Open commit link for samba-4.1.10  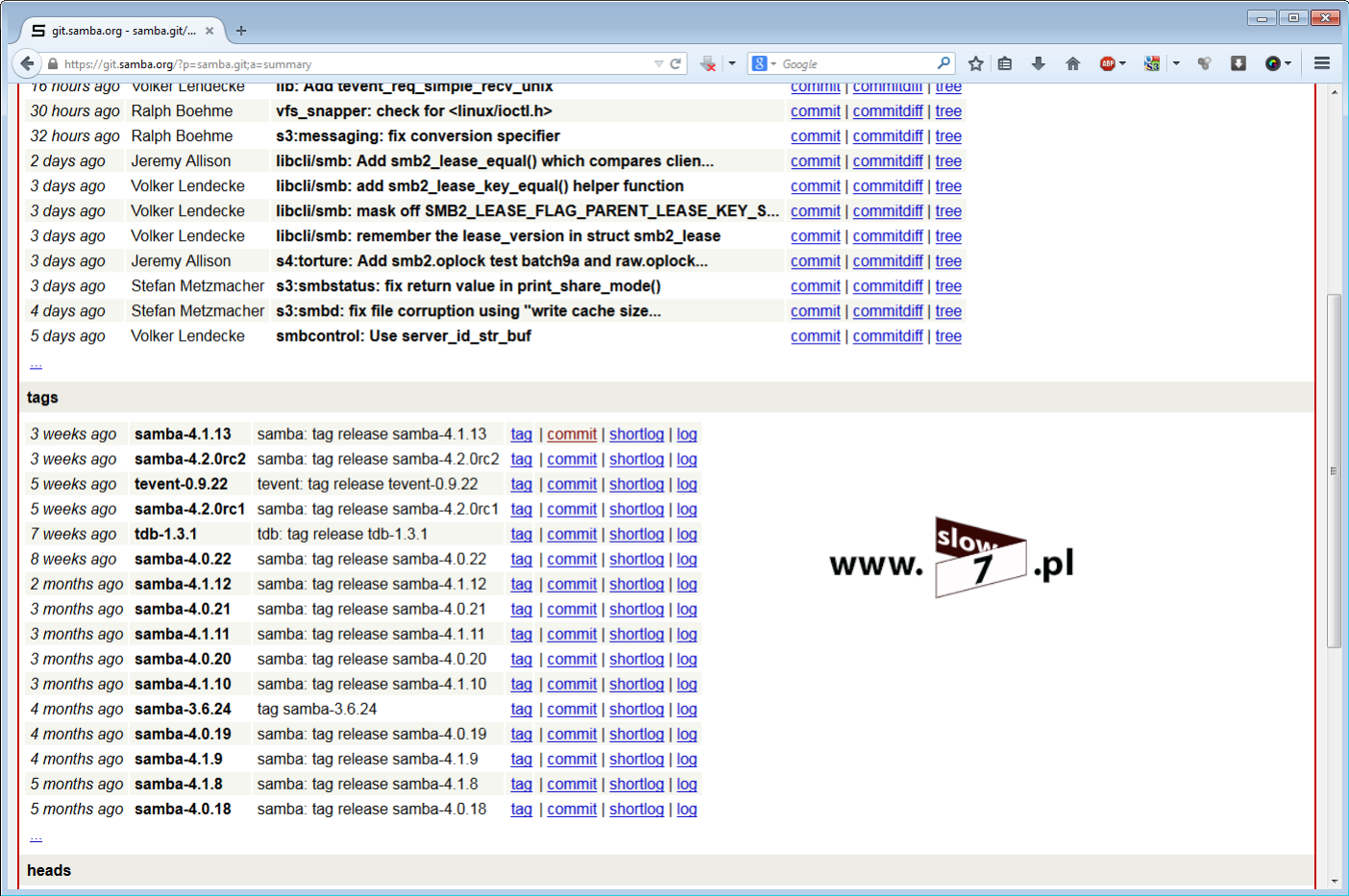572,684
